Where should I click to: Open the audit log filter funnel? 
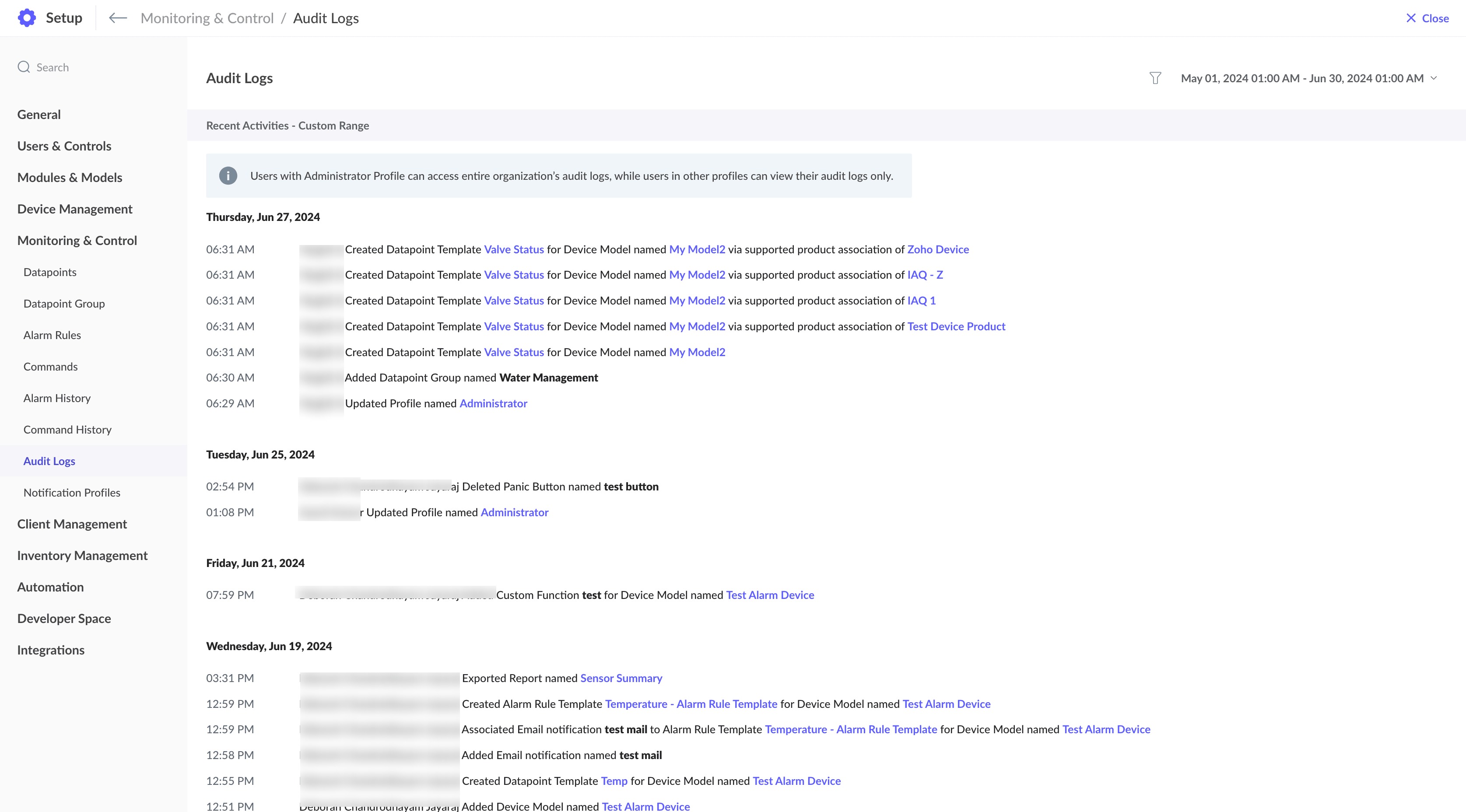[1155, 78]
